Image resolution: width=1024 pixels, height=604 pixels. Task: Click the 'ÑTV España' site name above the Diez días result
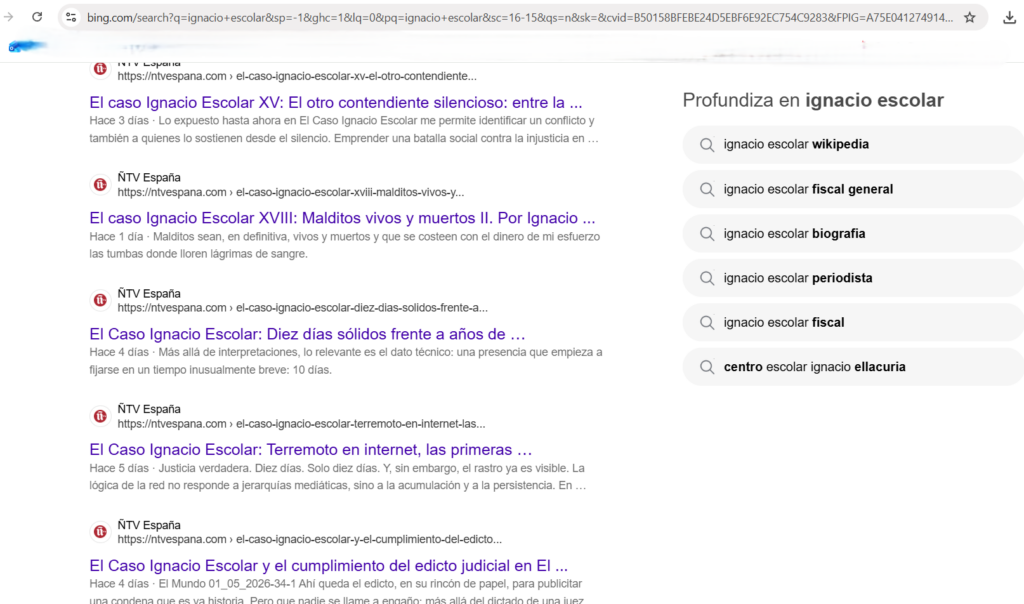pos(149,294)
